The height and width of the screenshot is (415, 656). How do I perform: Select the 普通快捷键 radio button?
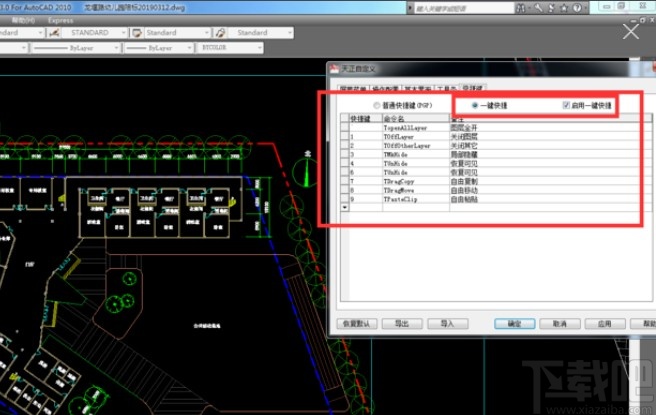tap(376, 105)
